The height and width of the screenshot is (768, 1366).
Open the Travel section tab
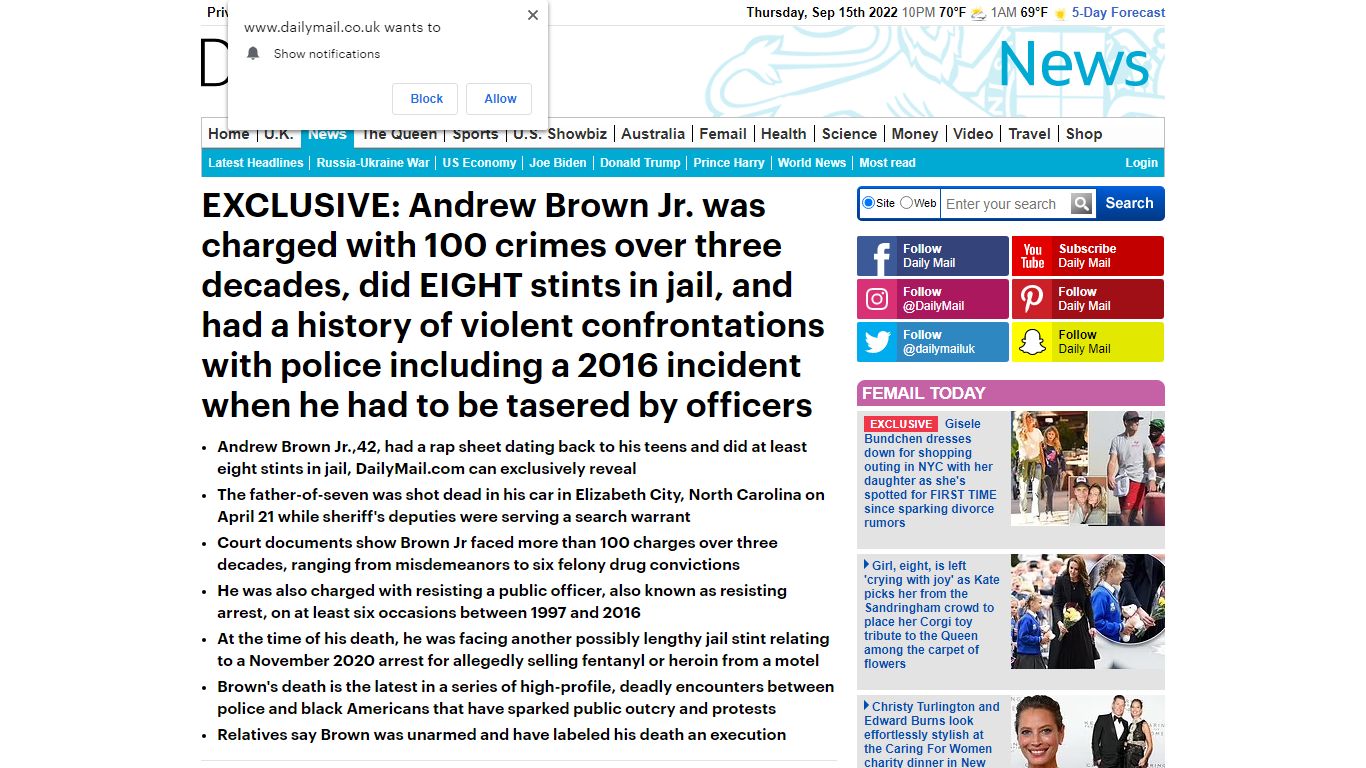[x=1030, y=134]
